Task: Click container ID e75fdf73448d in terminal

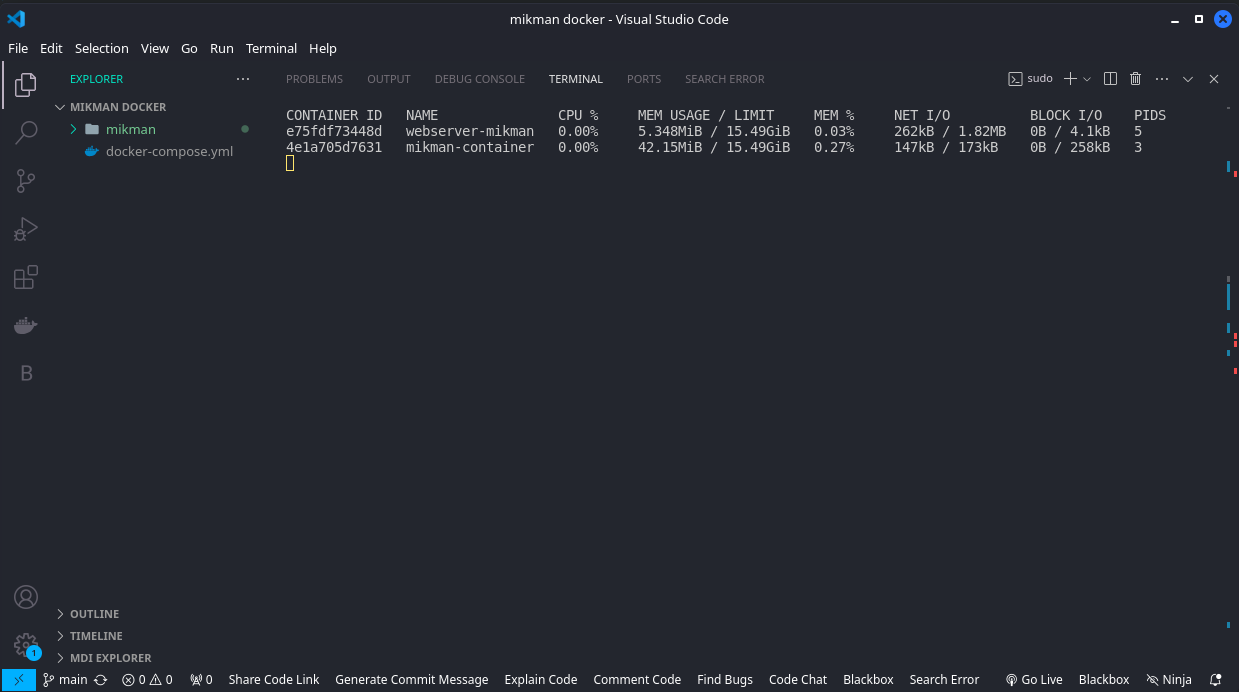Action: coord(334,131)
